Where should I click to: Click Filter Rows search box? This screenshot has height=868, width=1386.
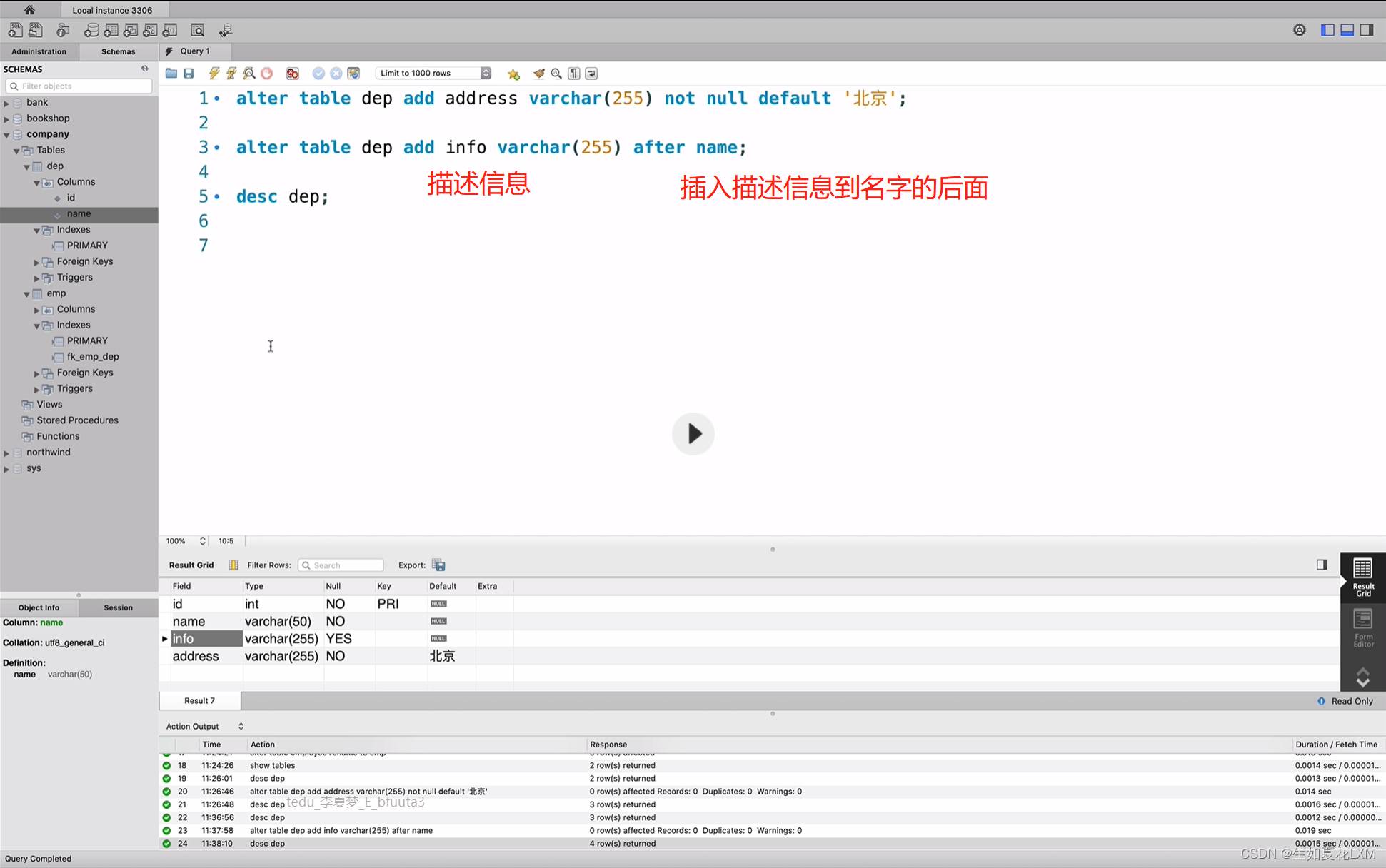[x=341, y=565]
